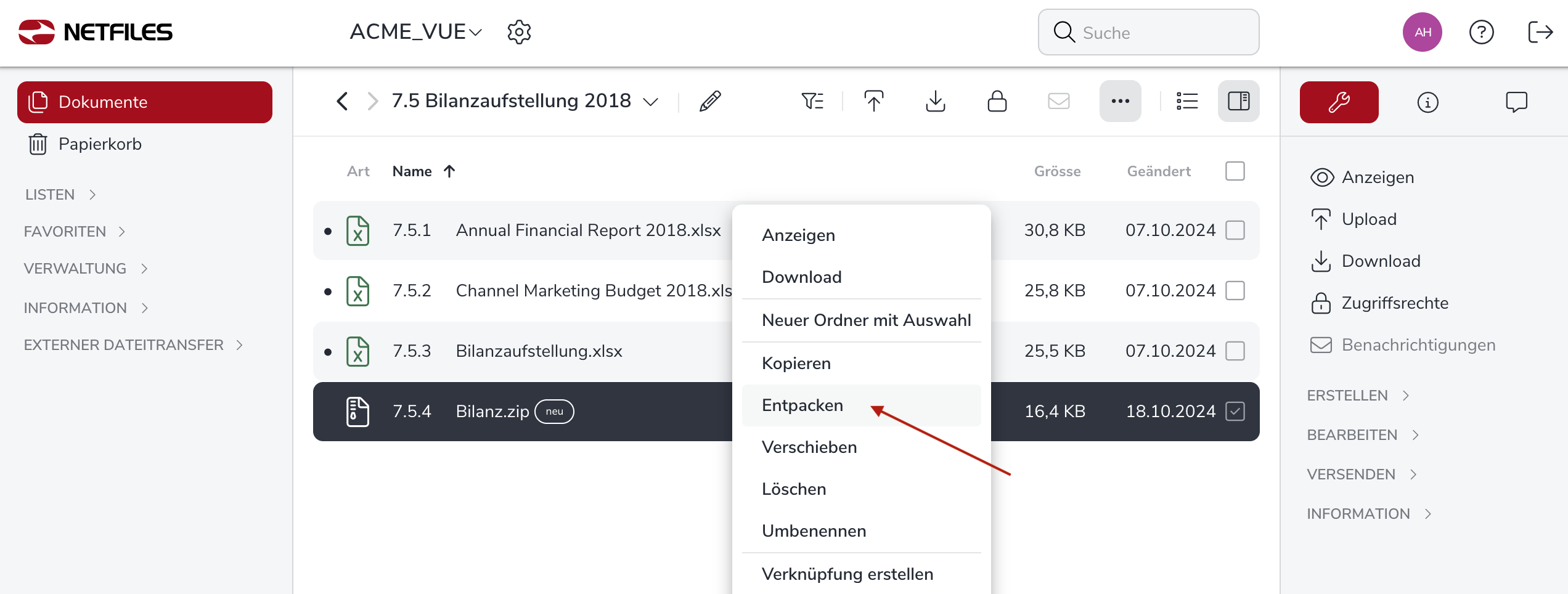Open the comments speech bubble tab

[x=1516, y=102]
